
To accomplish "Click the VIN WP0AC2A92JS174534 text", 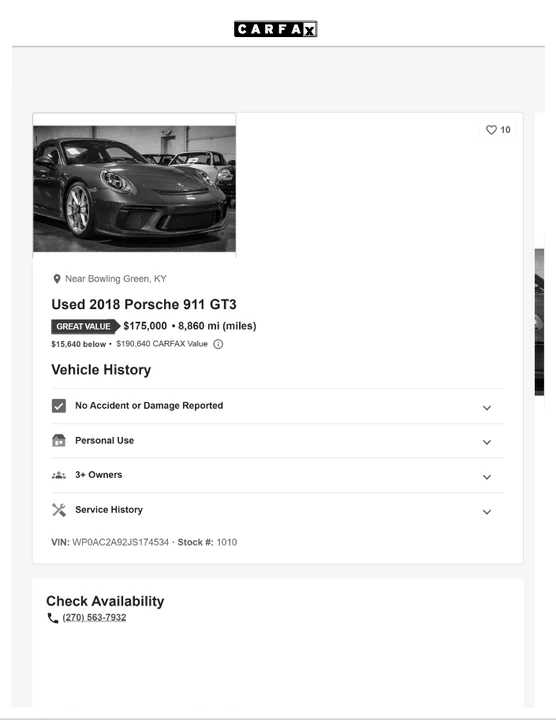I will [x=110, y=542].
